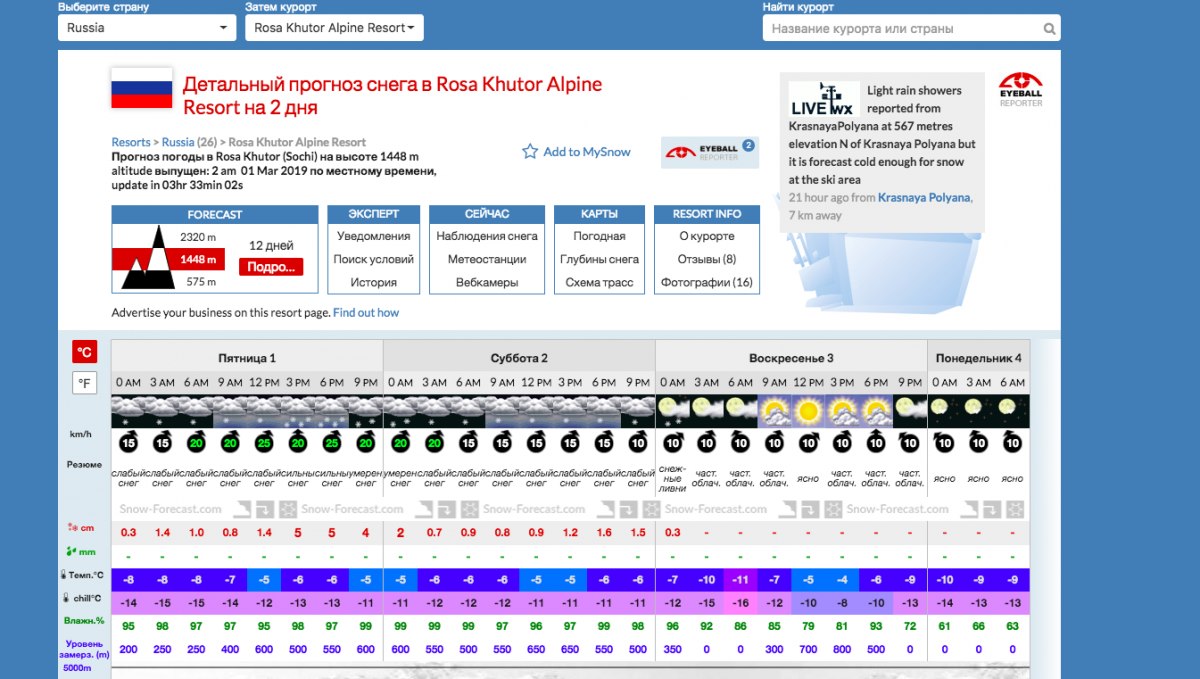Open История under ЭКСПЕРТ
Screen dimensions: 1200x679
374,282
